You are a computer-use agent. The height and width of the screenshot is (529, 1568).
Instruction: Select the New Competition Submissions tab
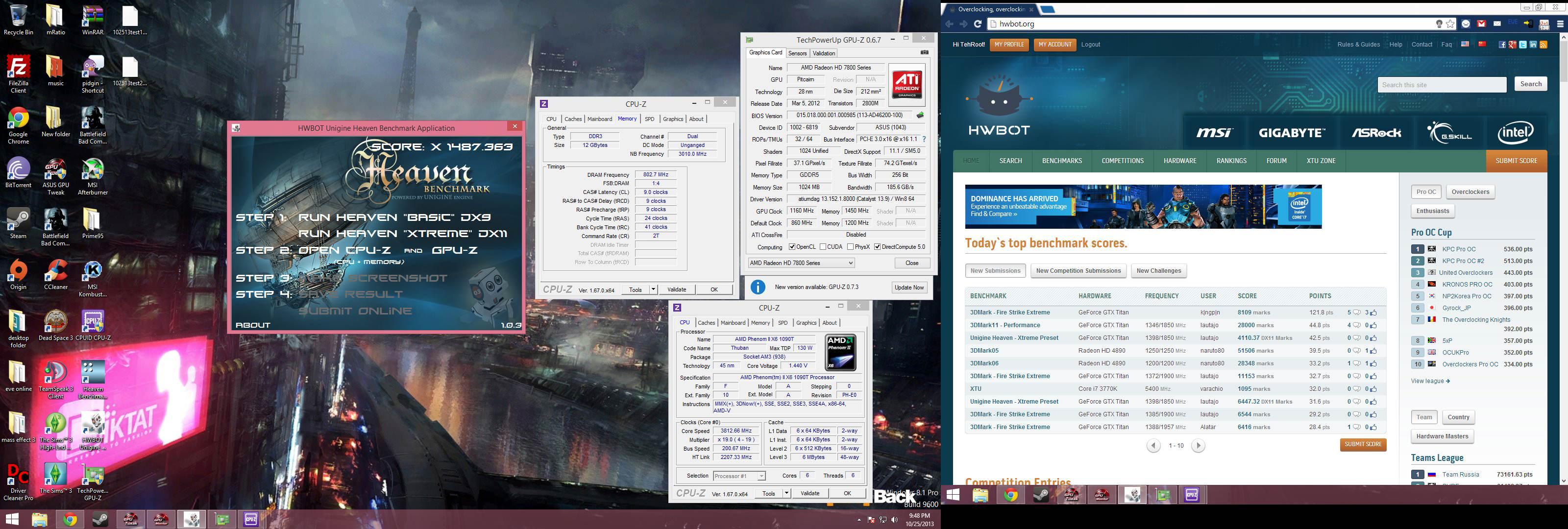[x=1078, y=271]
